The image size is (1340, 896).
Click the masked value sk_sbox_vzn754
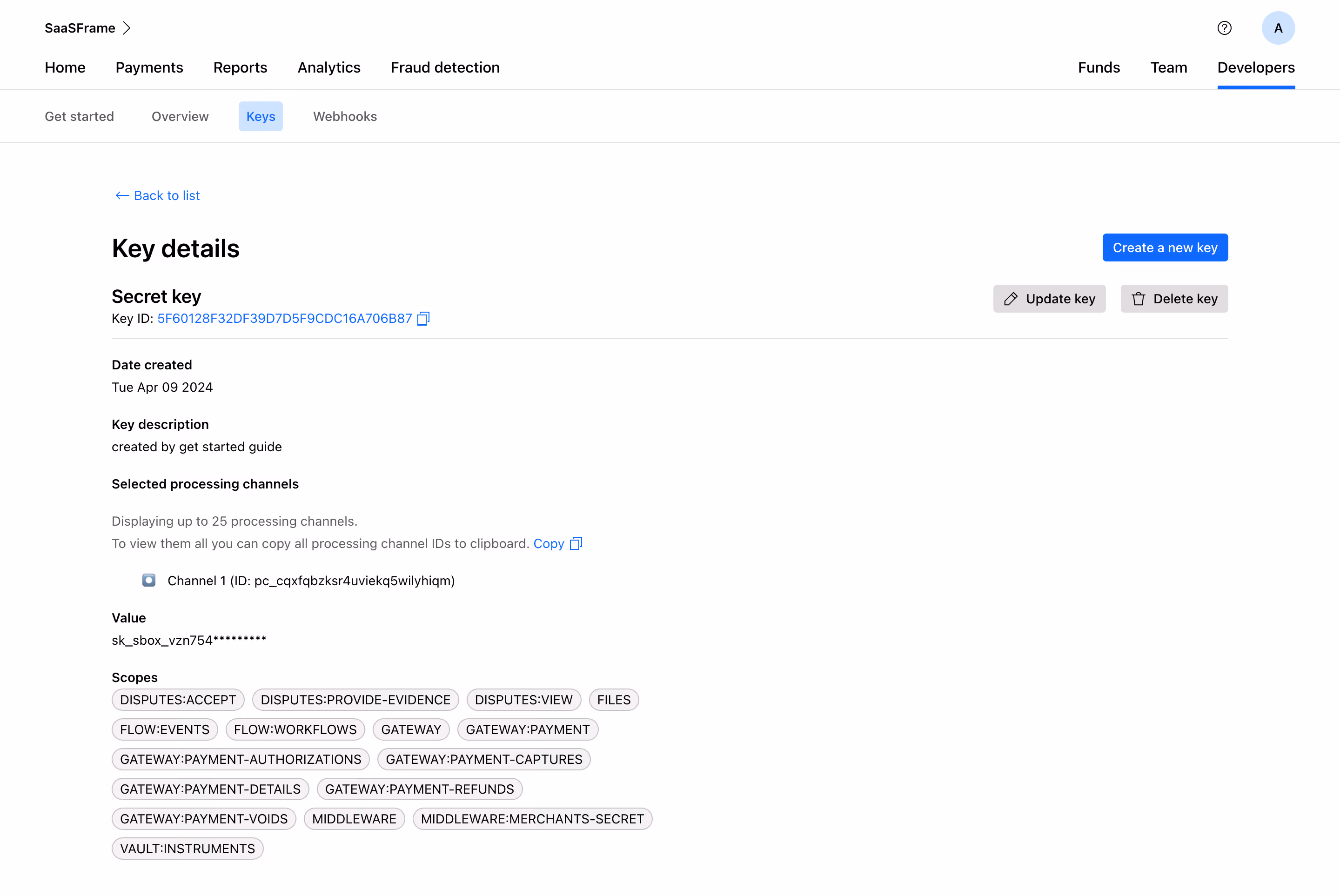pos(189,640)
